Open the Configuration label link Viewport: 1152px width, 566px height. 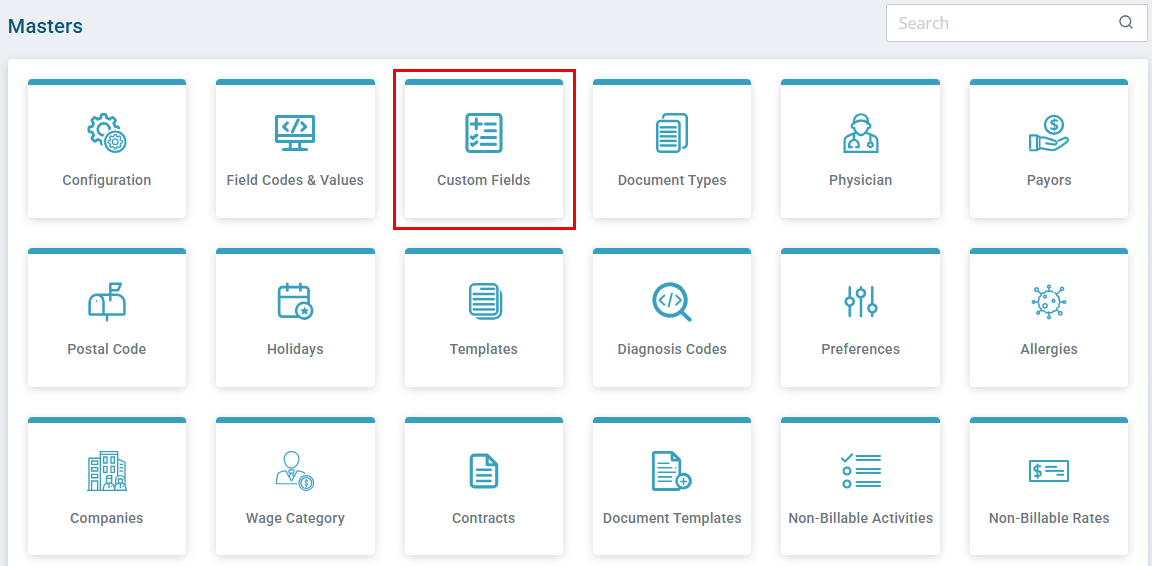point(107,180)
